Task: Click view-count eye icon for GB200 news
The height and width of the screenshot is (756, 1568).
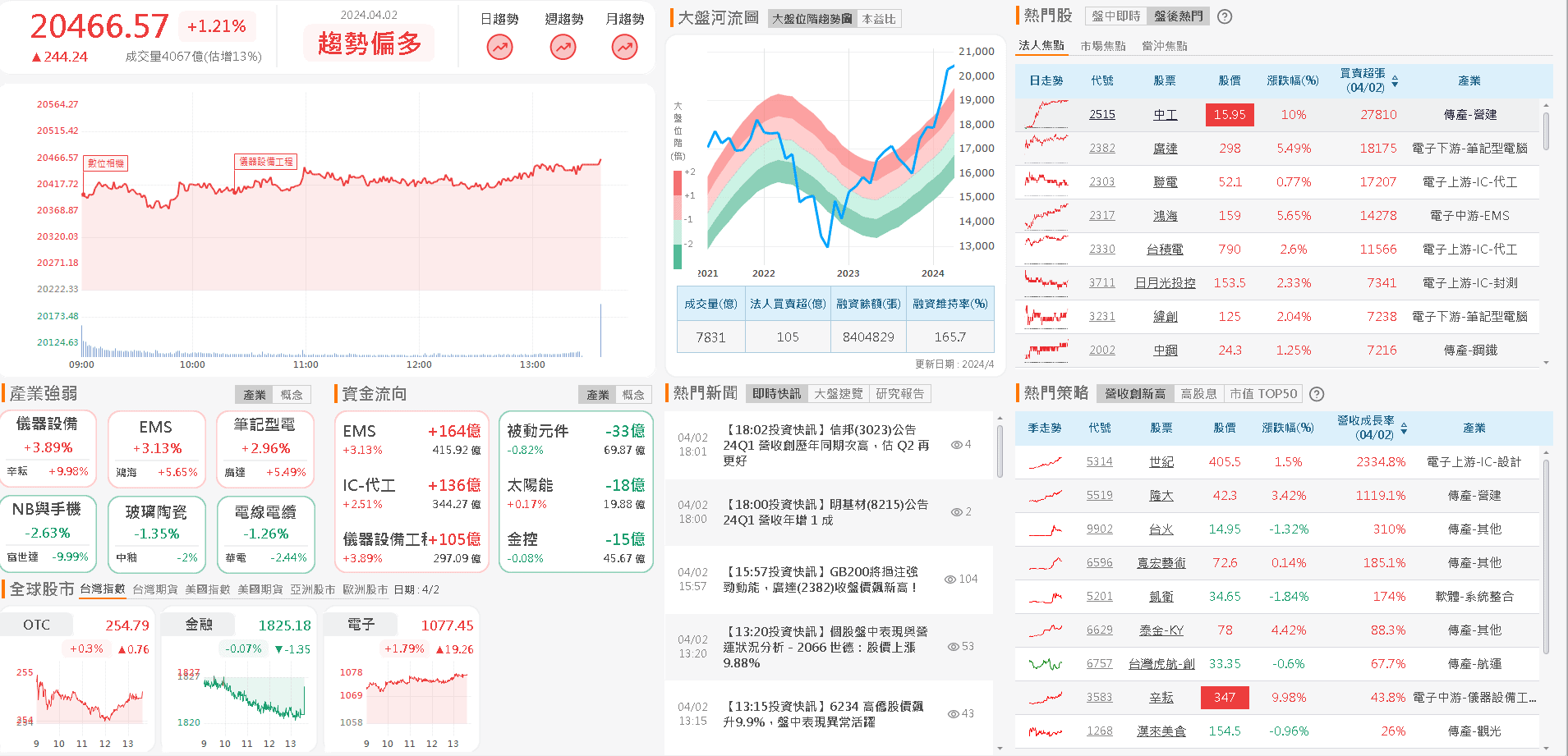Action: [950, 580]
